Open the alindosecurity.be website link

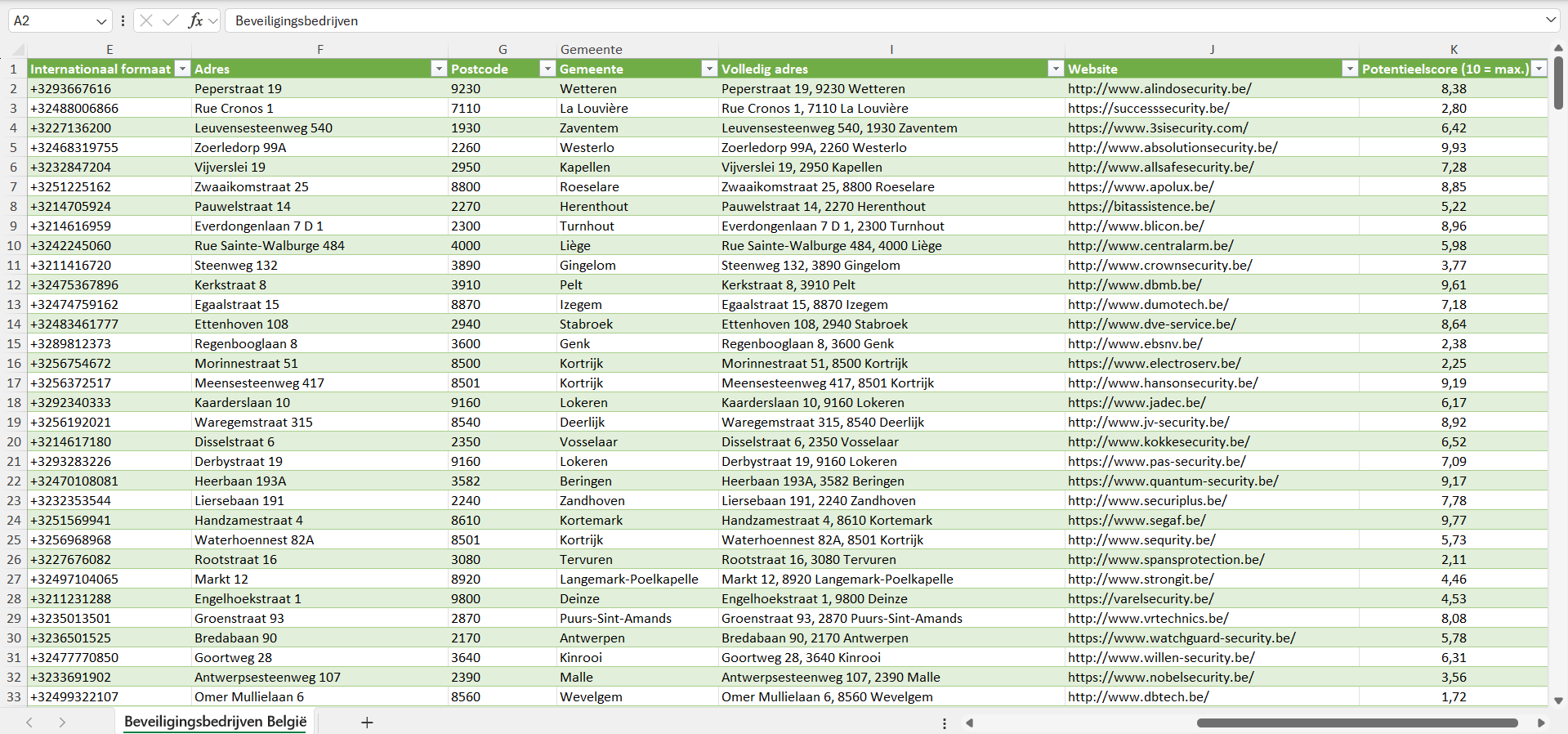tap(1159, 88)
